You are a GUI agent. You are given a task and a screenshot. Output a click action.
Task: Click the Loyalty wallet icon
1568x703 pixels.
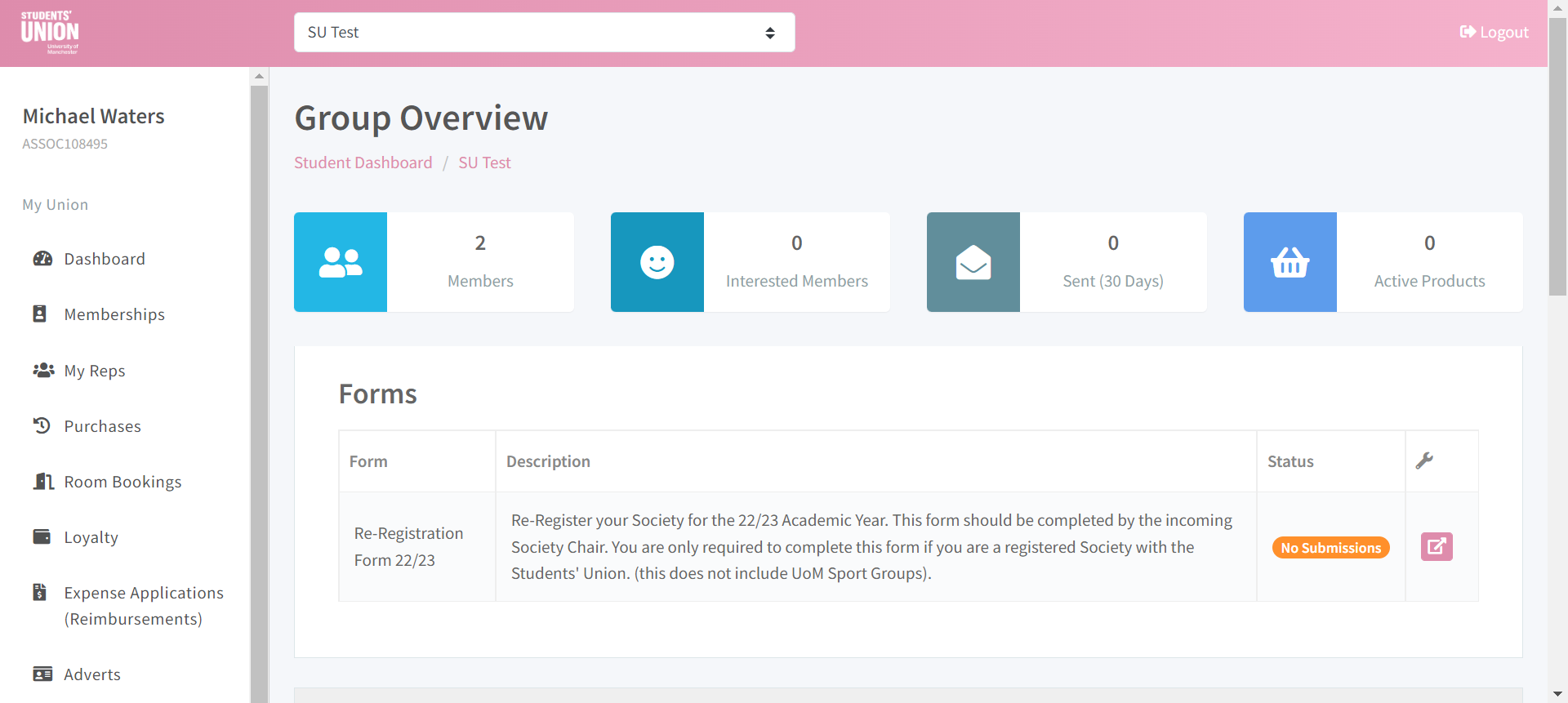click(x=42, y=536)
